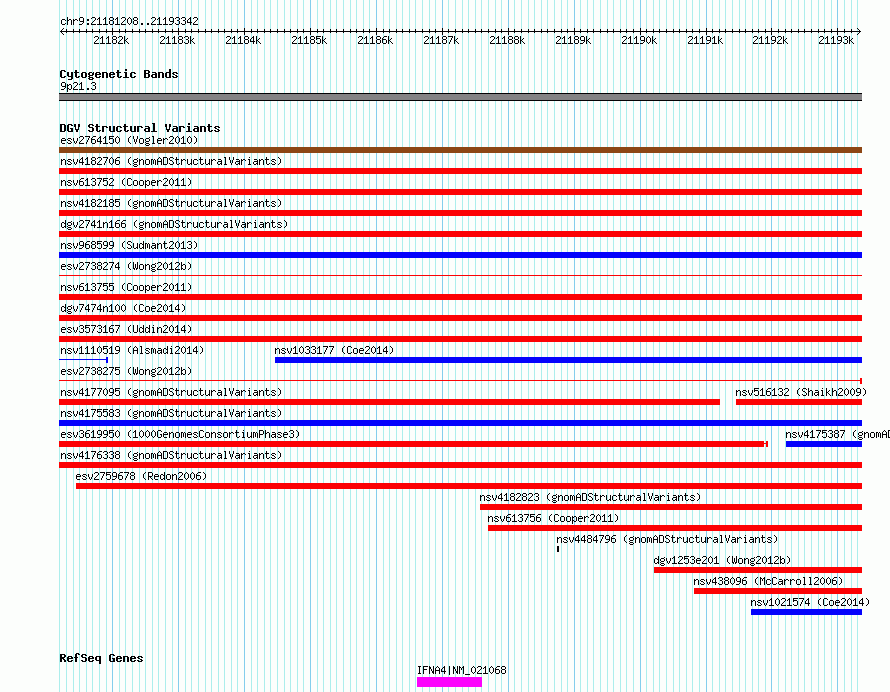Select the blue nsv4175583 variant bar
The image size is (890, 692).
[460, 423]
